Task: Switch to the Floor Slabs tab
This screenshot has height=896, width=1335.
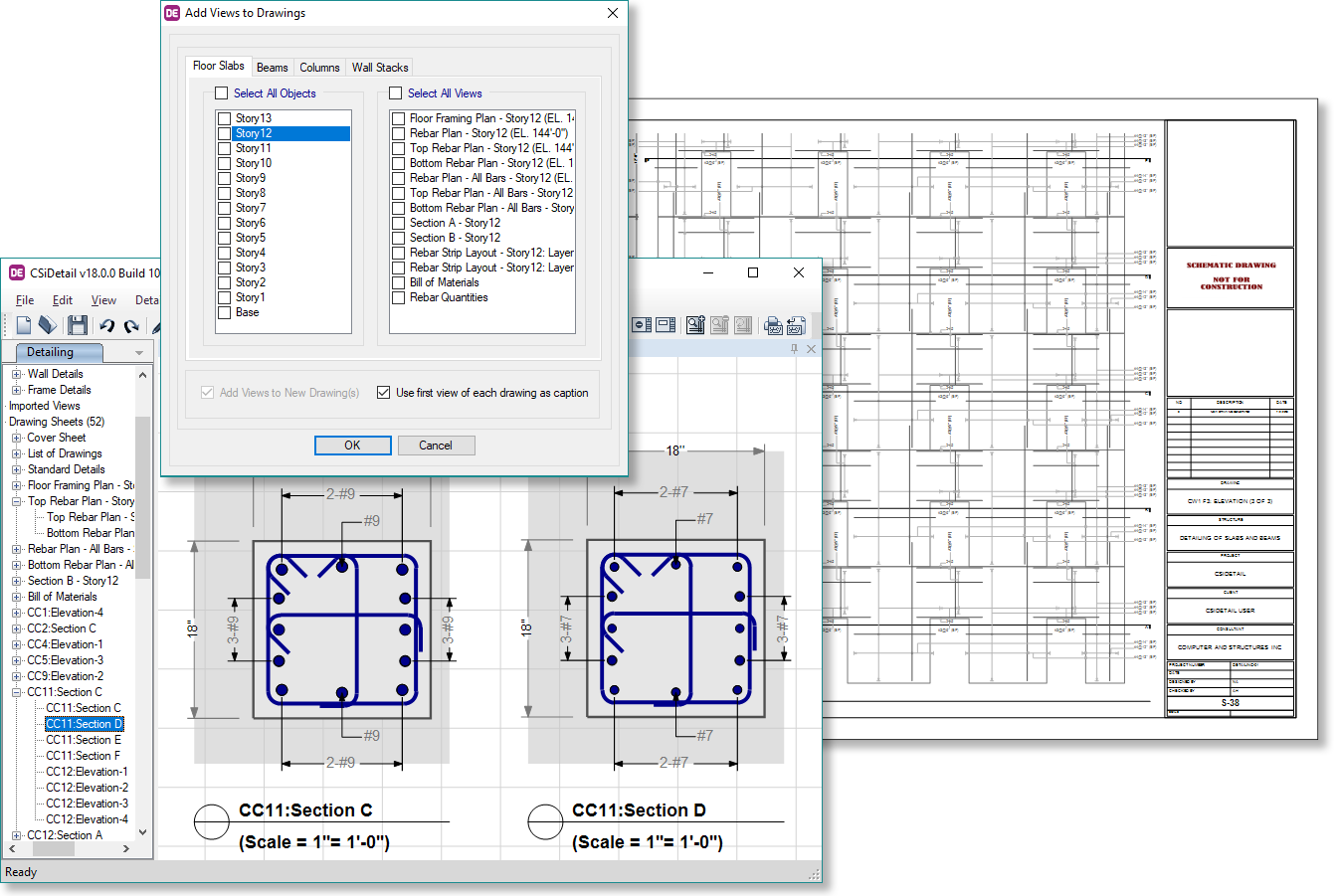Action: coord(219,66)
